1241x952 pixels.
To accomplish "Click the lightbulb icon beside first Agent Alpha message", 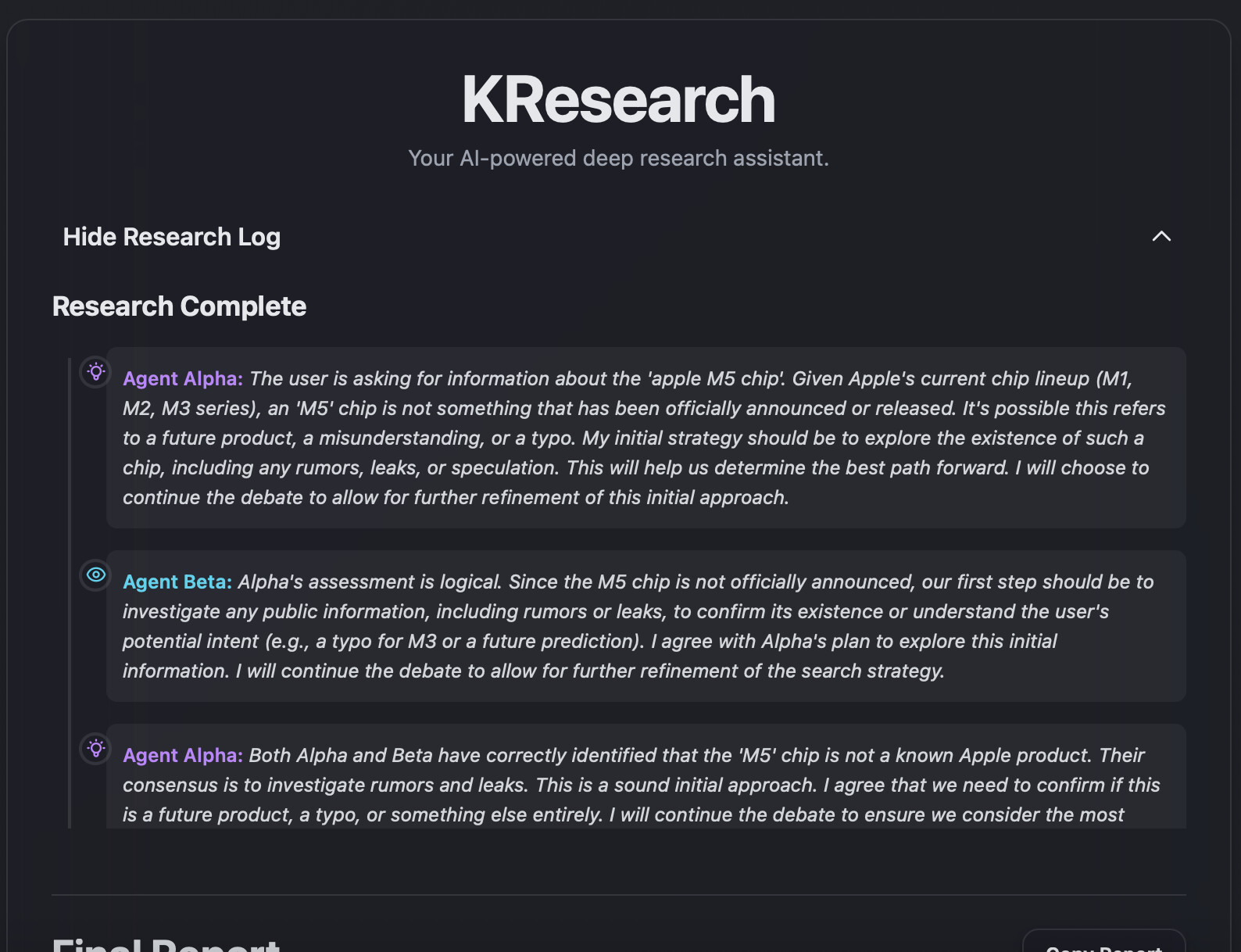I will pyautogui.click(x=96, y=371).
